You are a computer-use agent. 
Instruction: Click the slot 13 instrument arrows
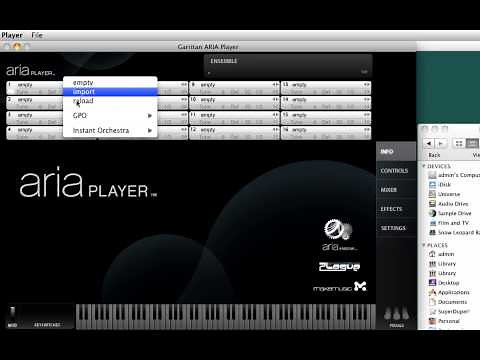click(x=367, y=85)
